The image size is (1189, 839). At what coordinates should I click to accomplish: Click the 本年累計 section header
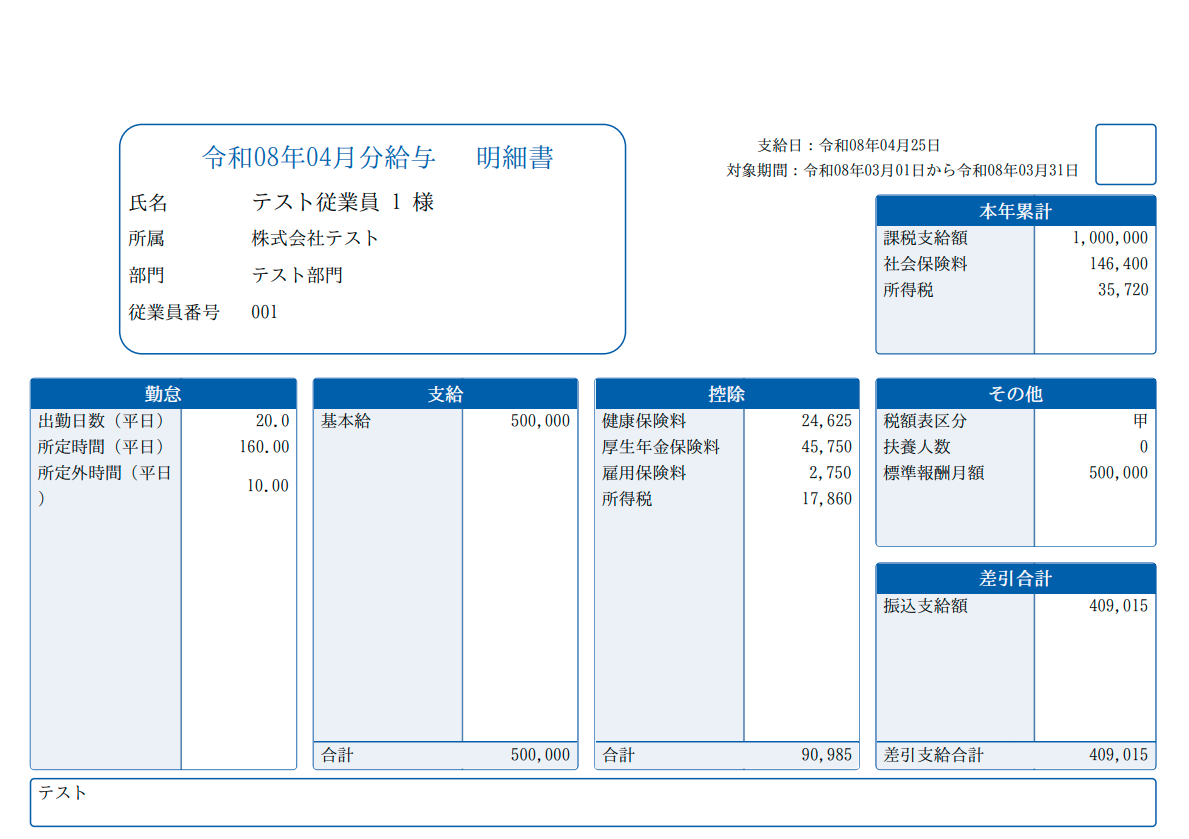coord(1015,211)
